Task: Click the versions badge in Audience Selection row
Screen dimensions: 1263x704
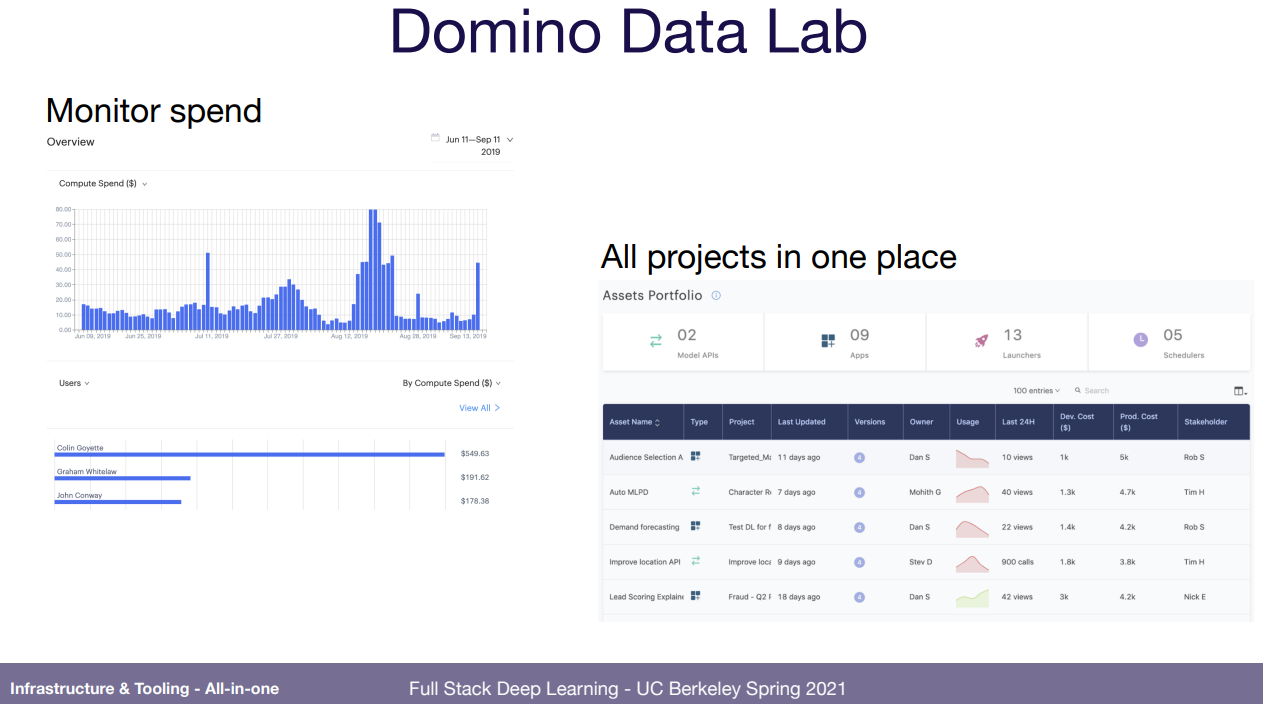Action: pos(859,457)
